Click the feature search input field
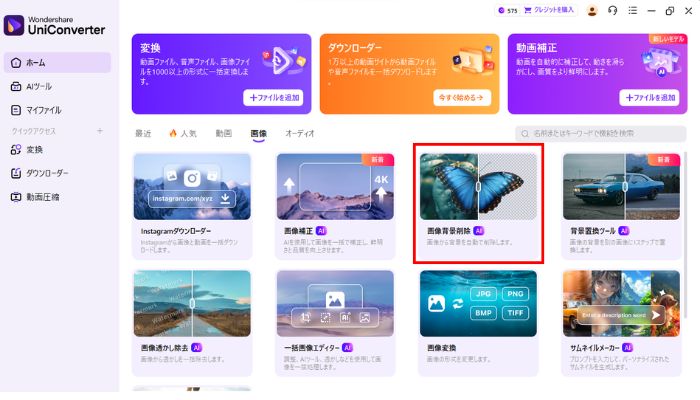Viewport: 700px width, 400px height. pyautogui.click(x=600, y=133)
